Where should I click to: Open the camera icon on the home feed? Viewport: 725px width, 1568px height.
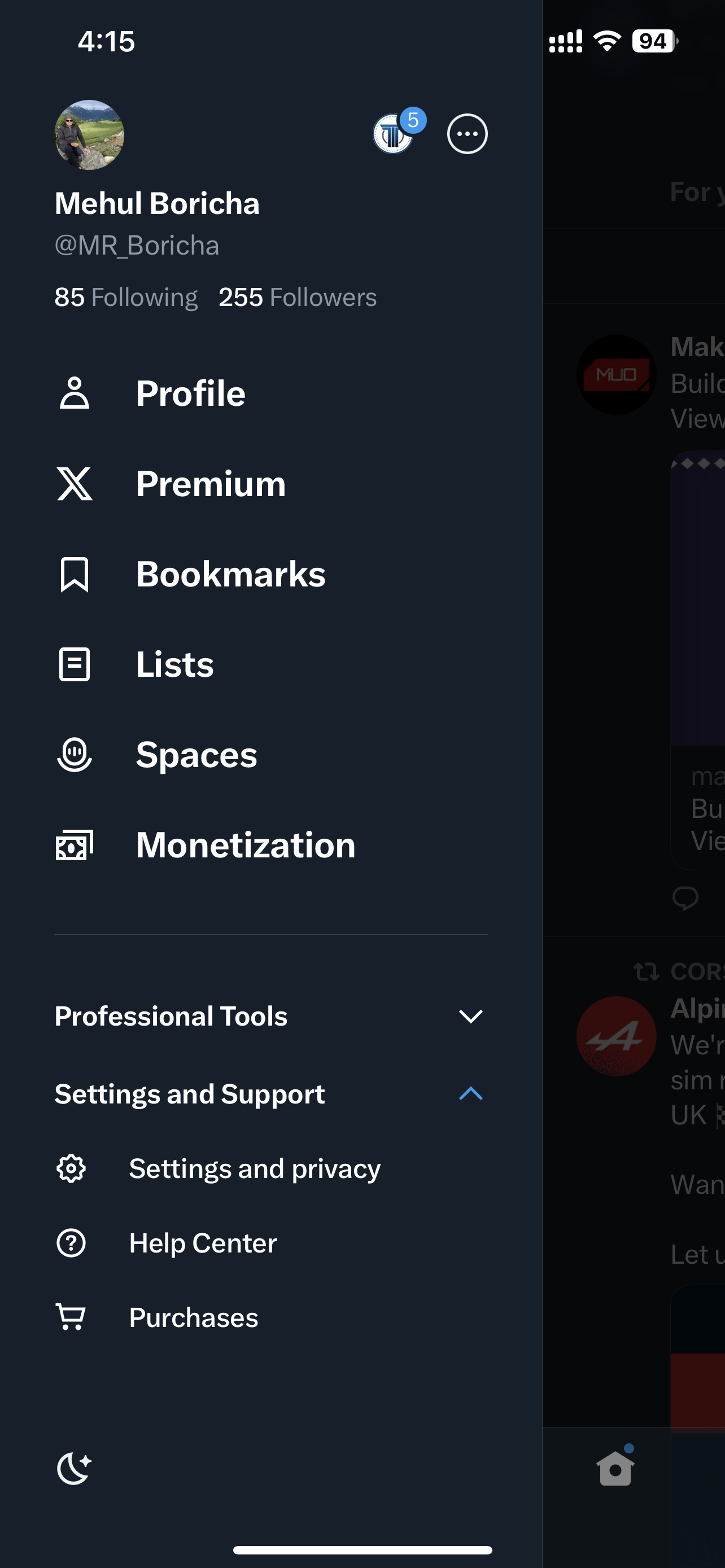[x=614, y=1468]
